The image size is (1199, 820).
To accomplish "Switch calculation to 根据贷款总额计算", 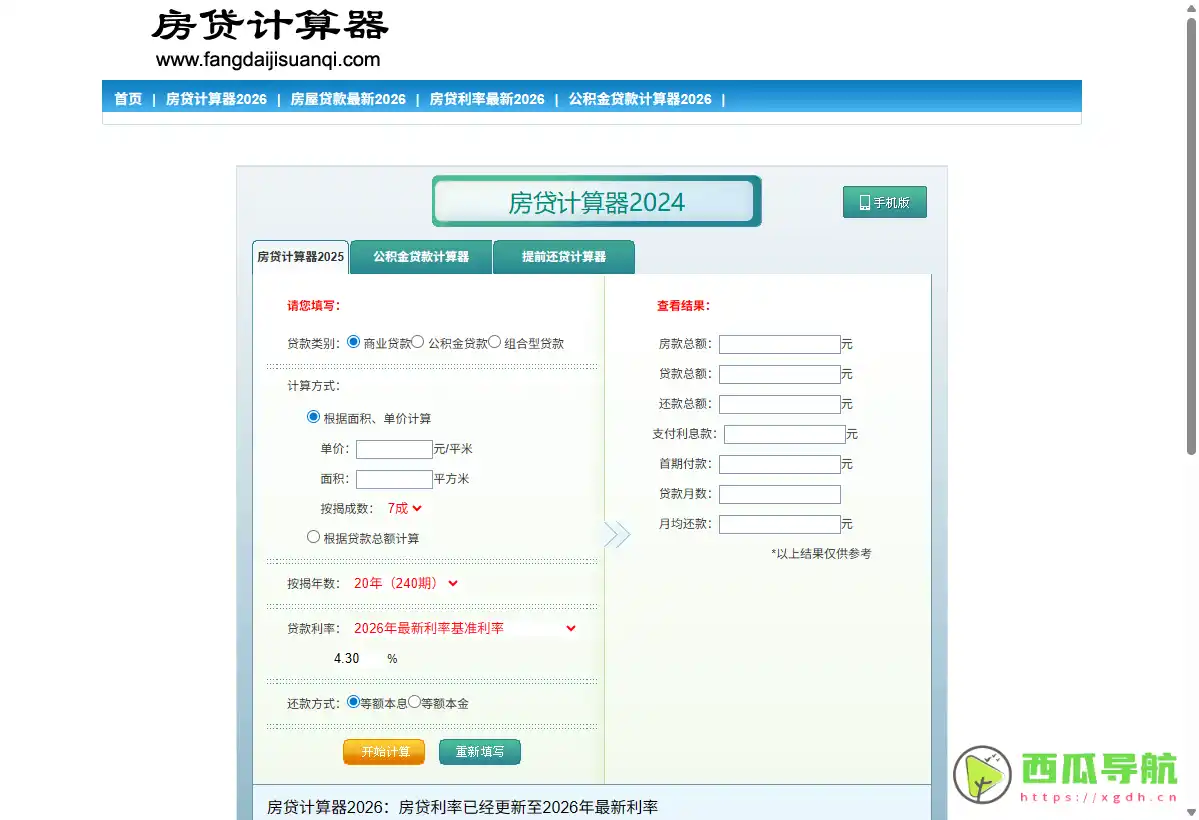I will click(313, 536).
